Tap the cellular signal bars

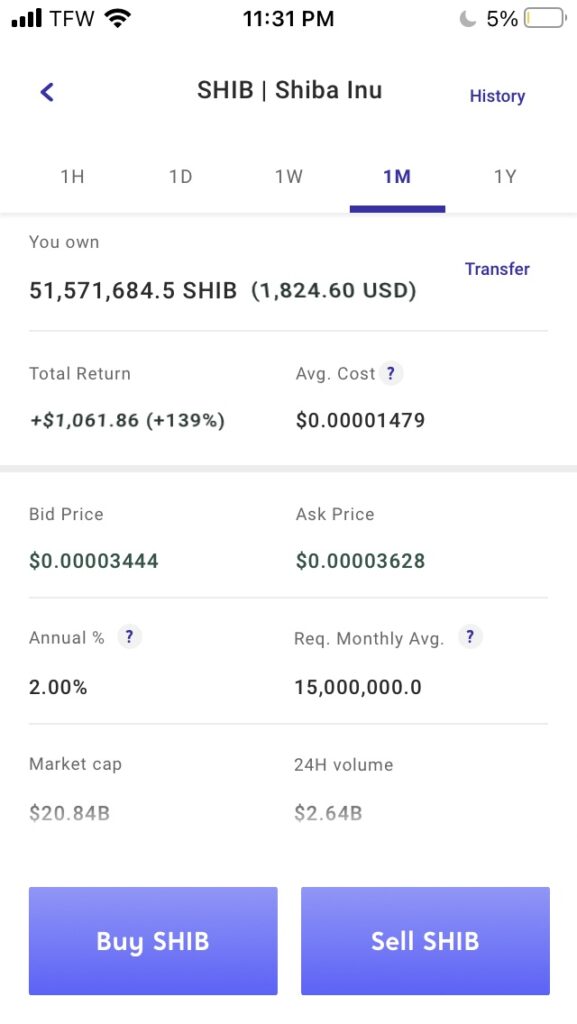tap(27, 18)
